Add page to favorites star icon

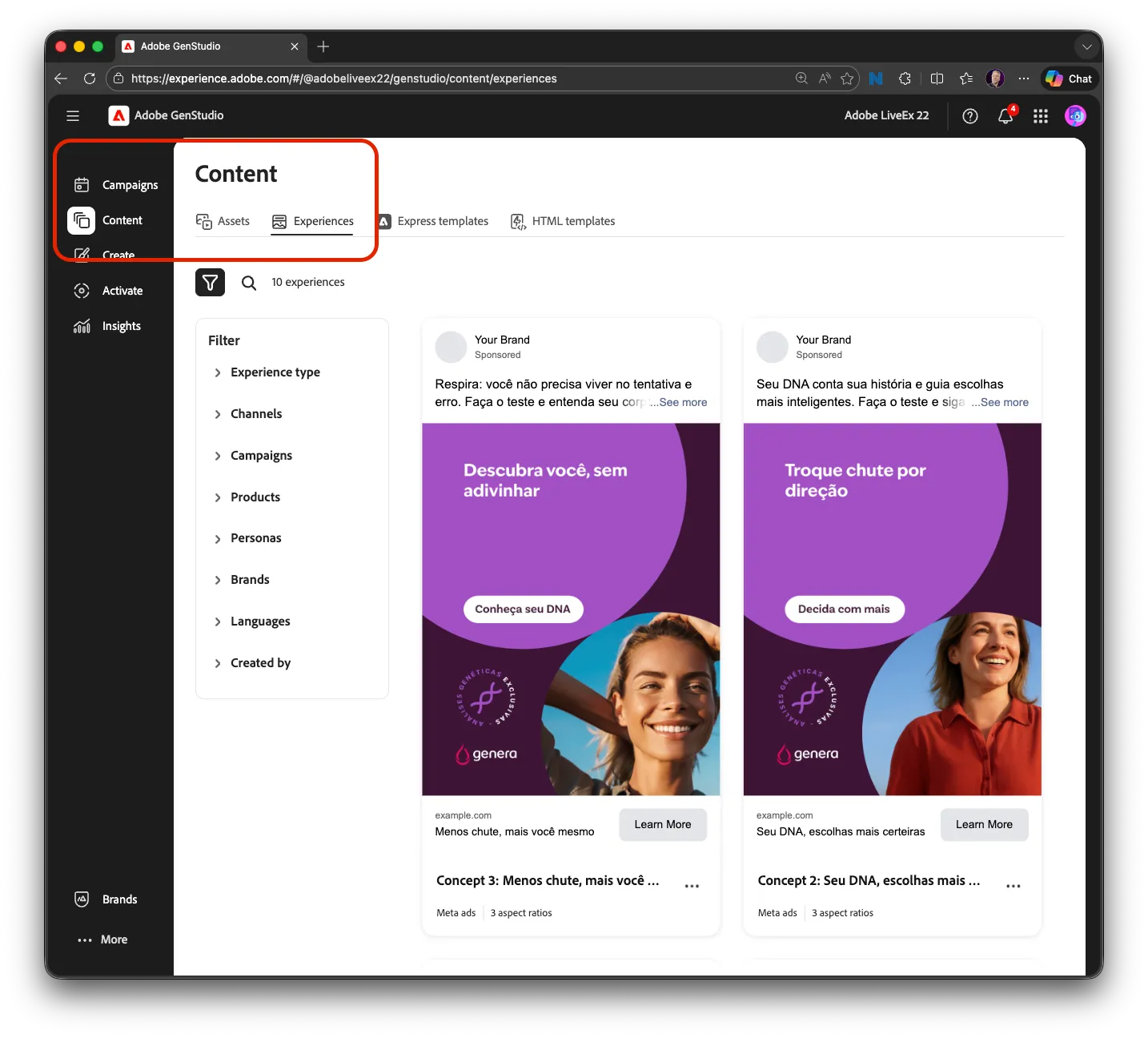[847, 78]
